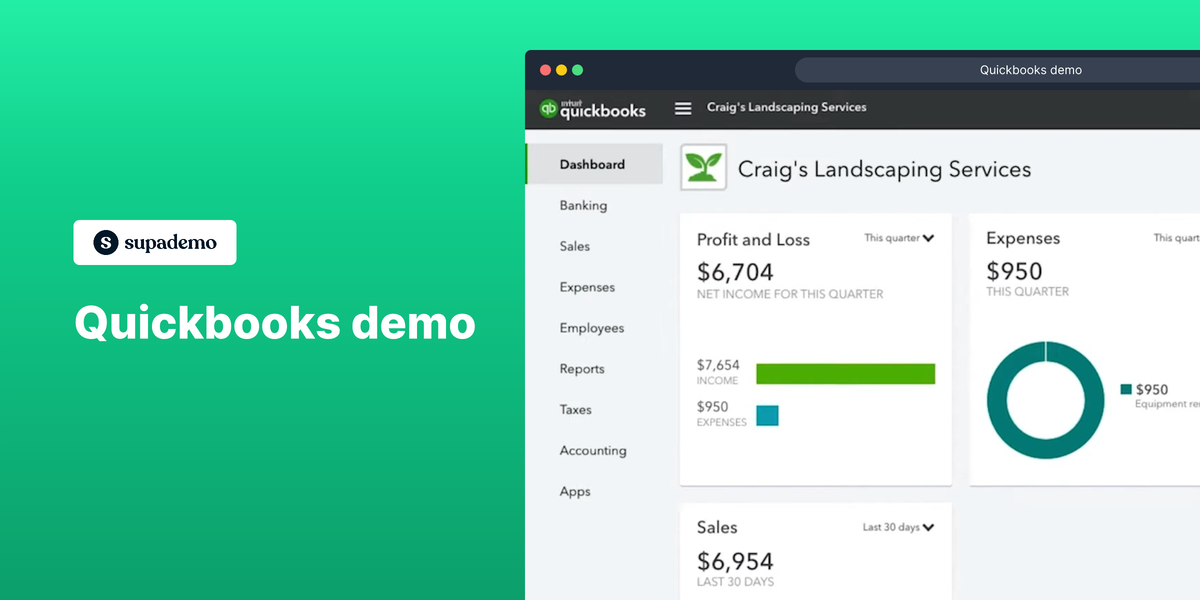Image resolution: width=1200 pixels, height=600 pixels.
Task: Open the Expenses "This quarter" dropdown
Action: [x=1180, y=238]
